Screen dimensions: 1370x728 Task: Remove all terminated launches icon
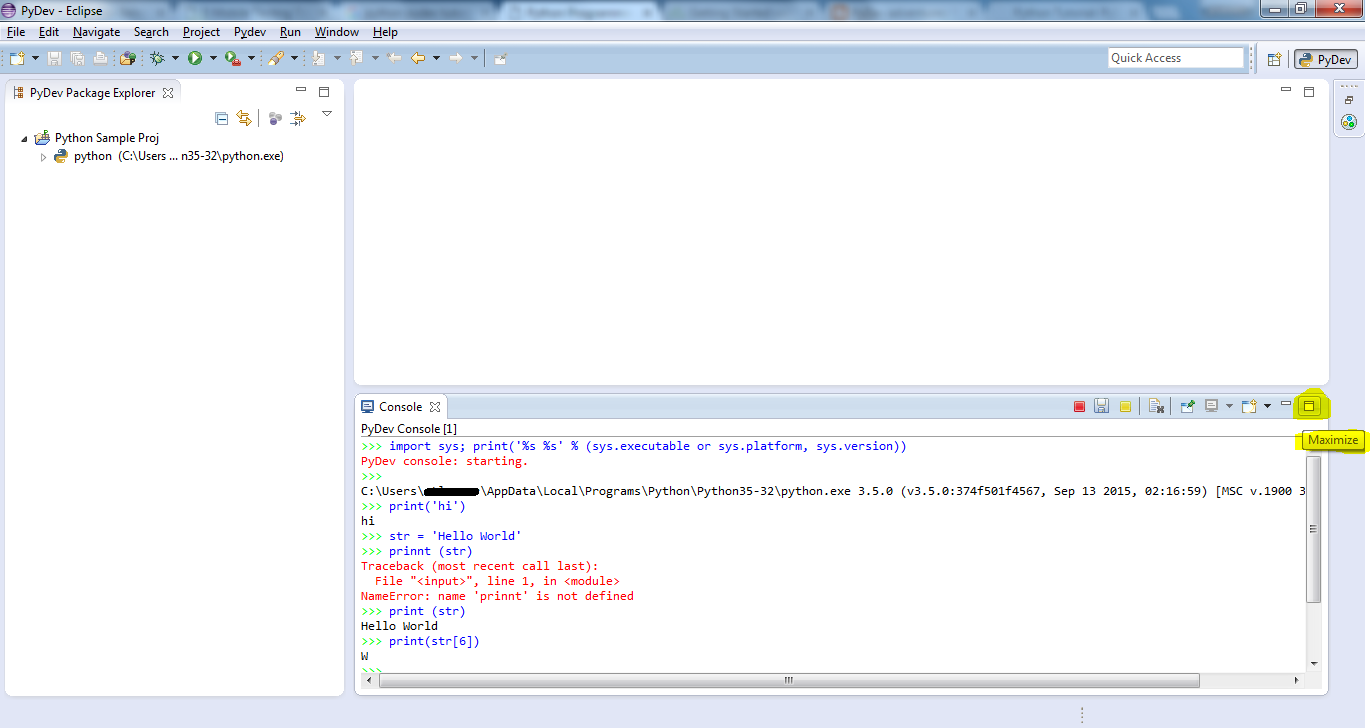pyautogui.click(x=1156, y=406)
